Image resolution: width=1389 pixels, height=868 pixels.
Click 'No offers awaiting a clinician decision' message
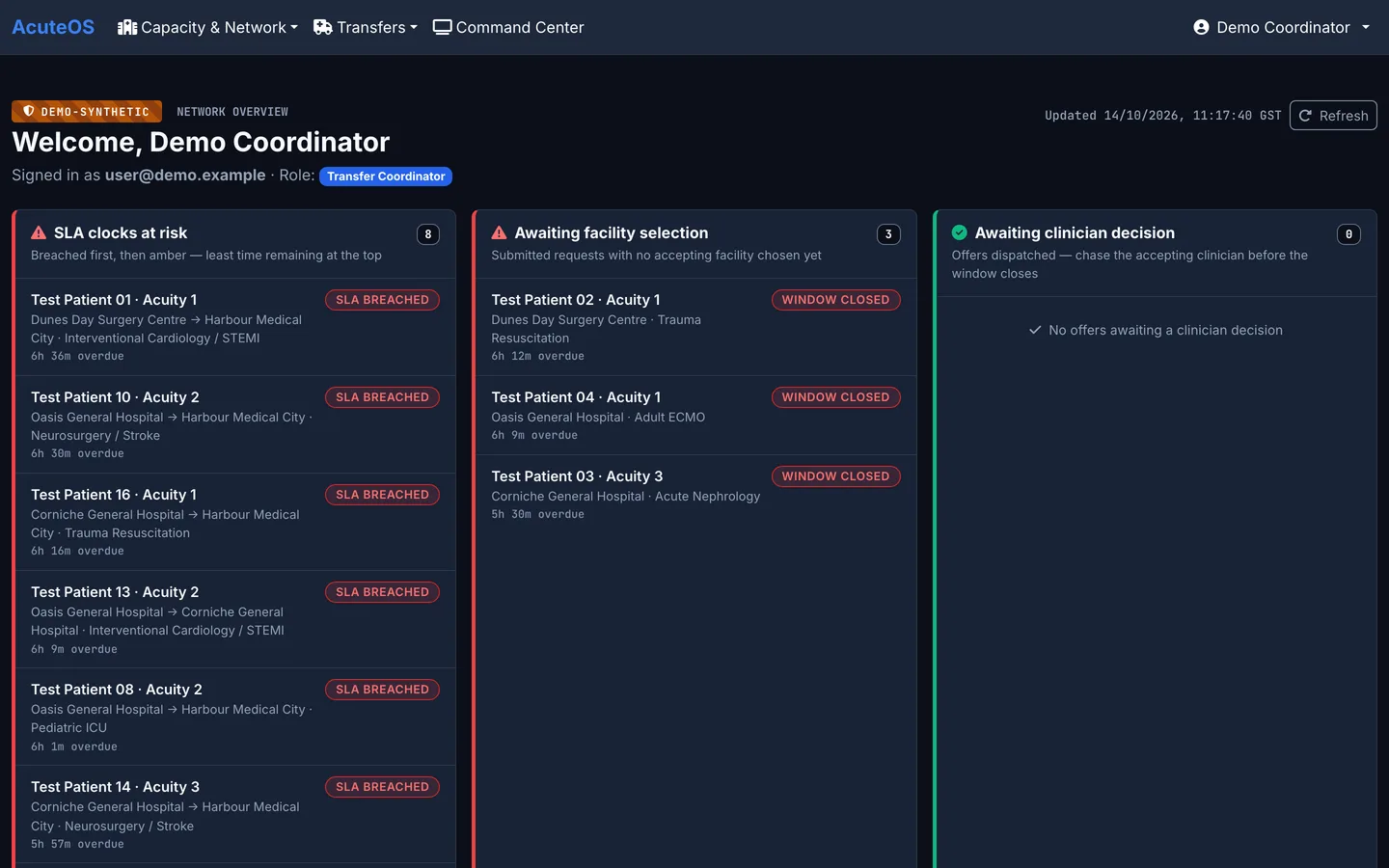1165,330
